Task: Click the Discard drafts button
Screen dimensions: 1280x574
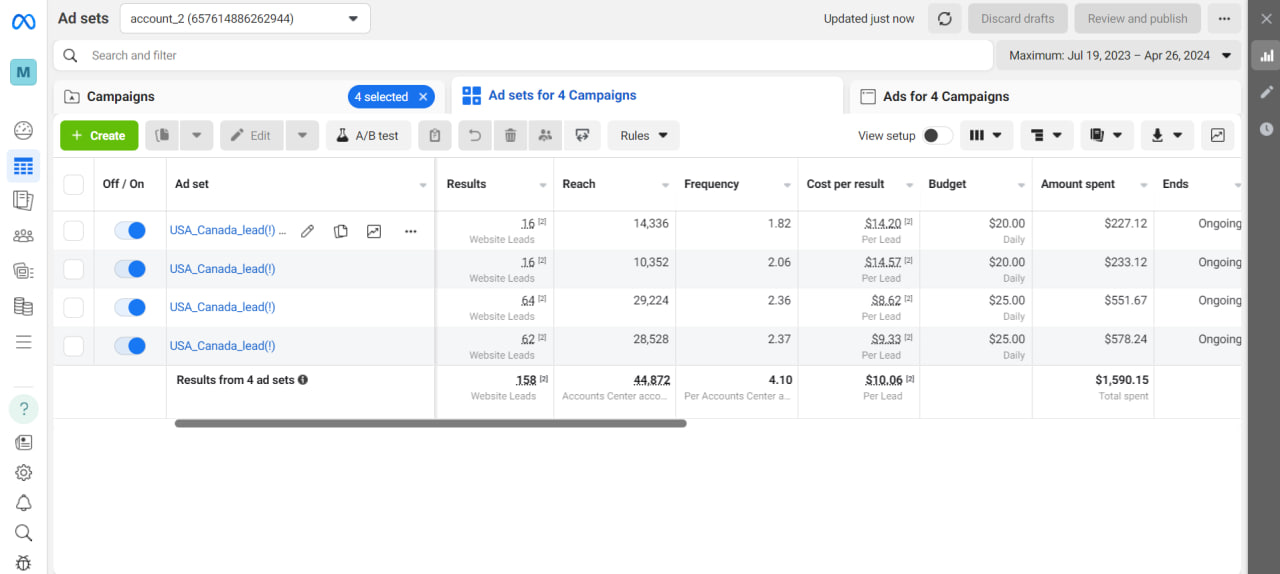Action: (1018, 18)
